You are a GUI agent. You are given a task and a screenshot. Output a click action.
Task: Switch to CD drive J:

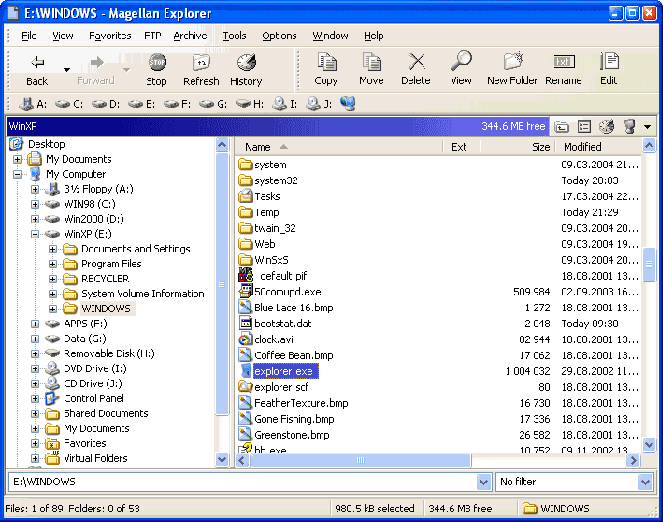pyautogui.click(x=319, y=104)
